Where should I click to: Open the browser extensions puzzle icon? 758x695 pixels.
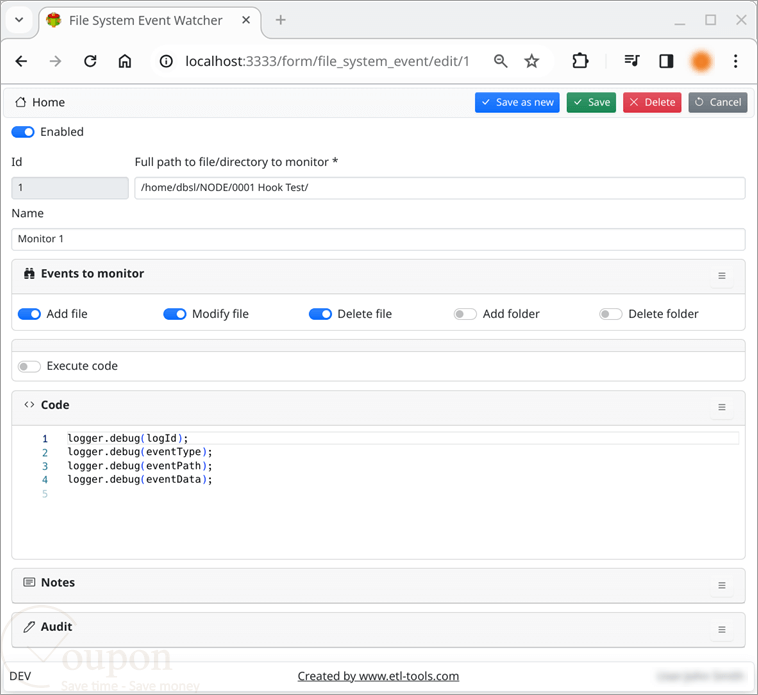coord(580,61)
